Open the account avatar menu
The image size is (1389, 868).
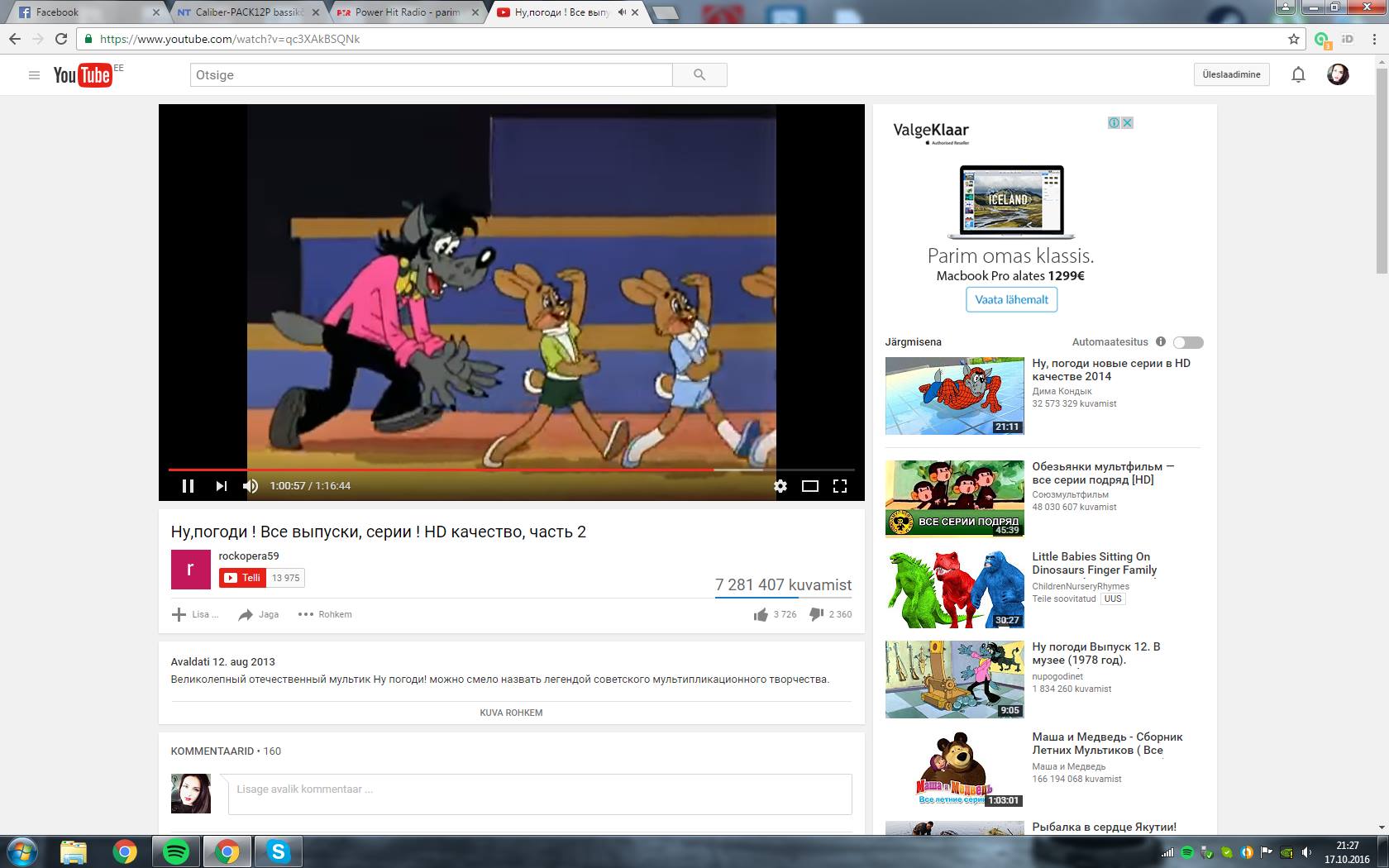click(x=1338, y=74)
